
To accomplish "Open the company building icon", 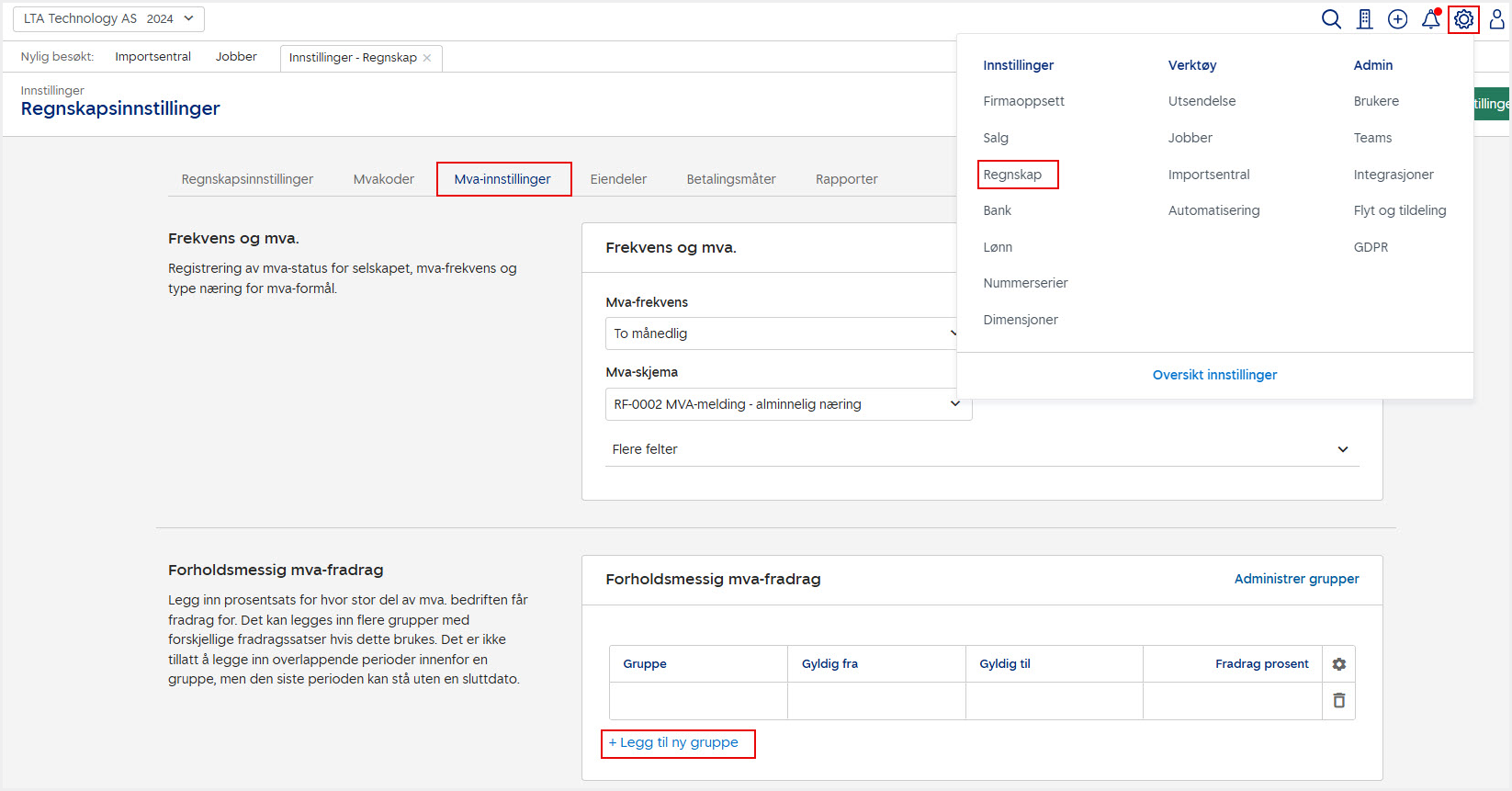I will coord(1365,19).
